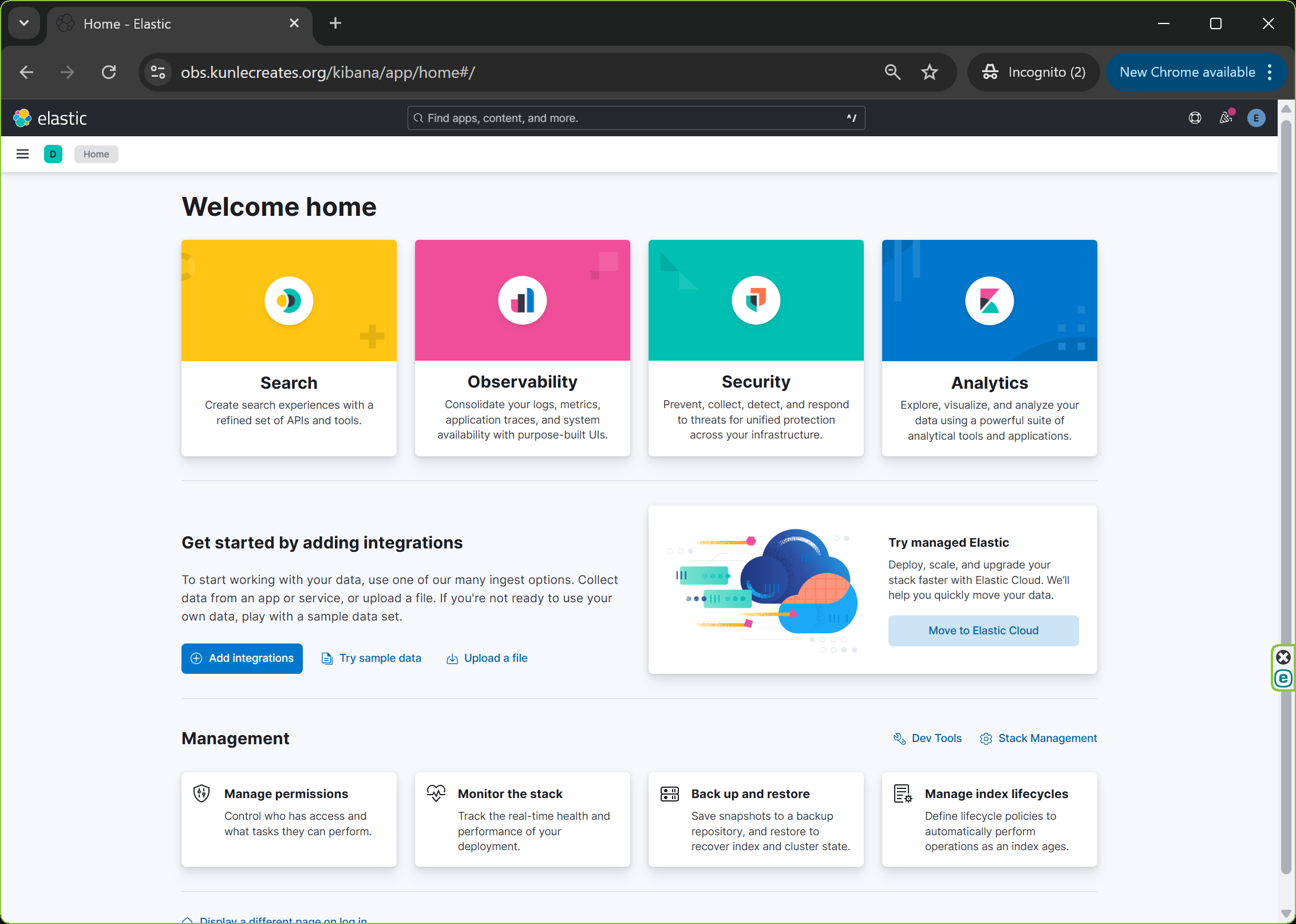
Task: Open the Chrome three-dot menu
Action: click(1270, 72)
